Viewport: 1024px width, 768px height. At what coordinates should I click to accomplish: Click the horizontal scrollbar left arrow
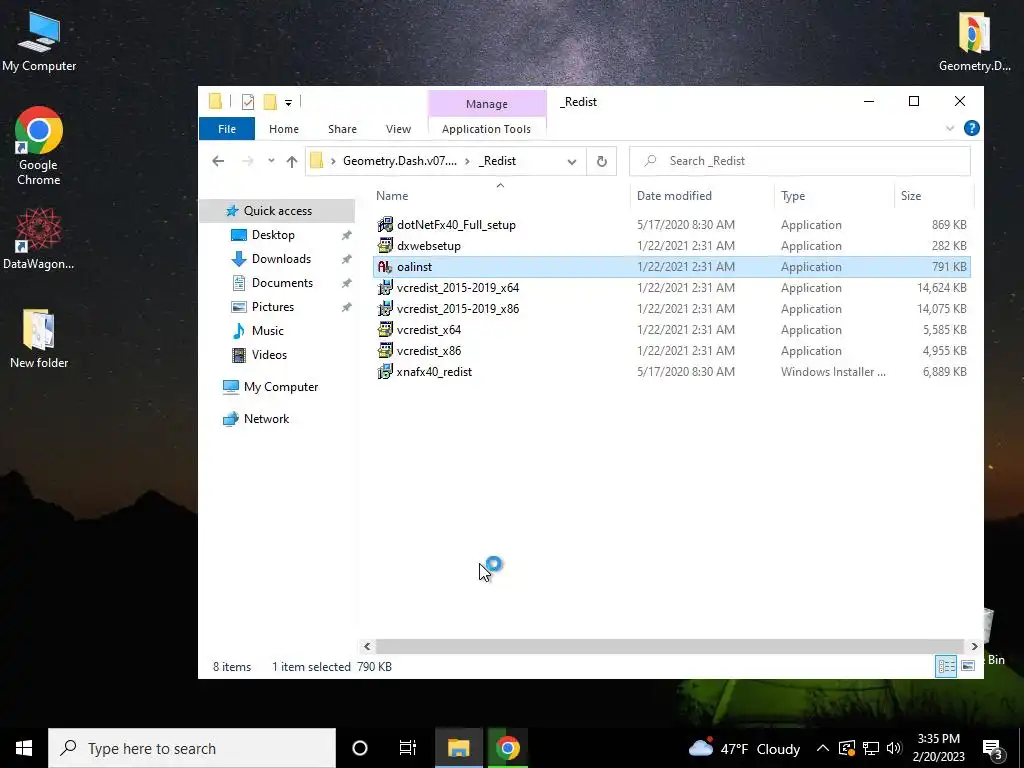tap(367, 647)
